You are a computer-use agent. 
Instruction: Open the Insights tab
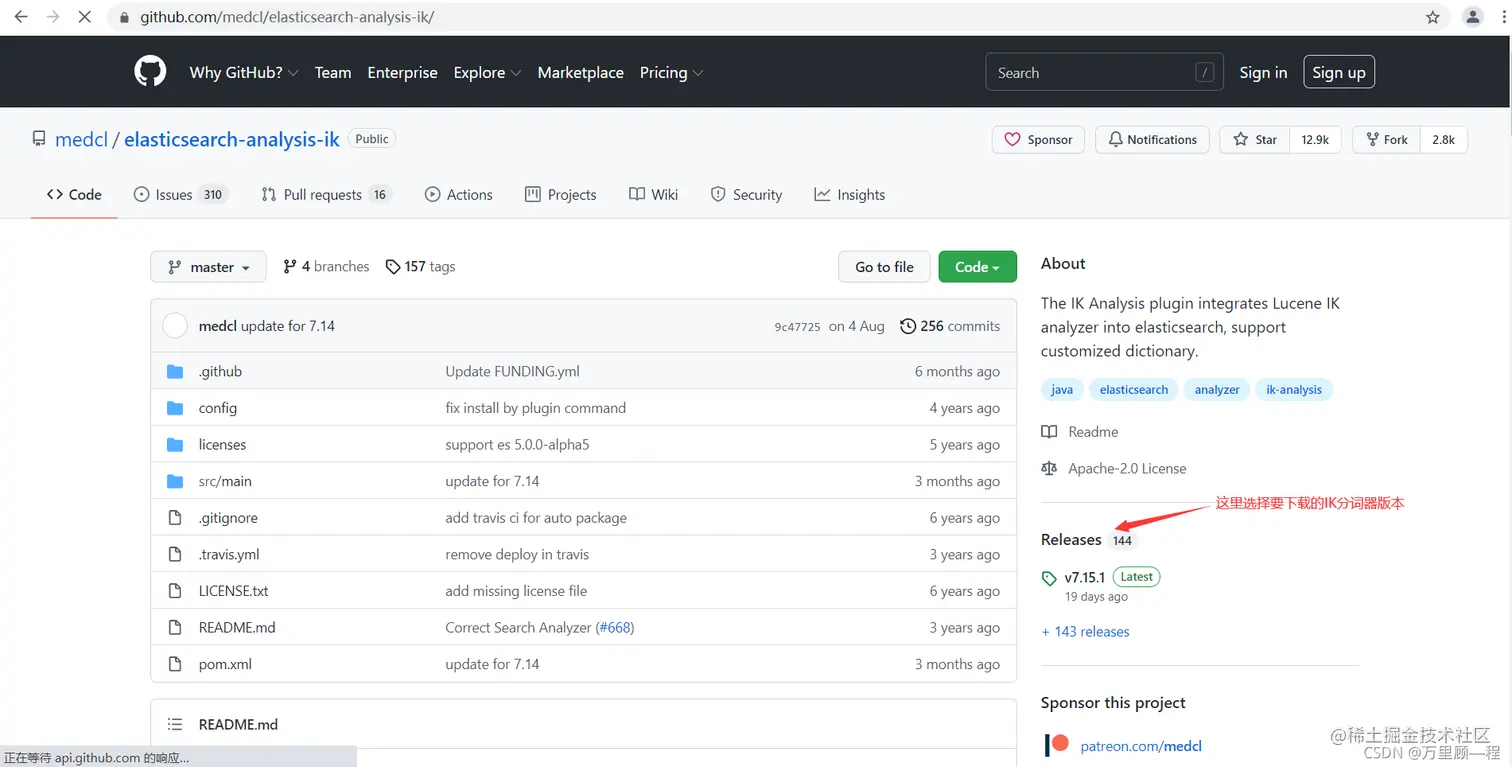coord(849,195)
